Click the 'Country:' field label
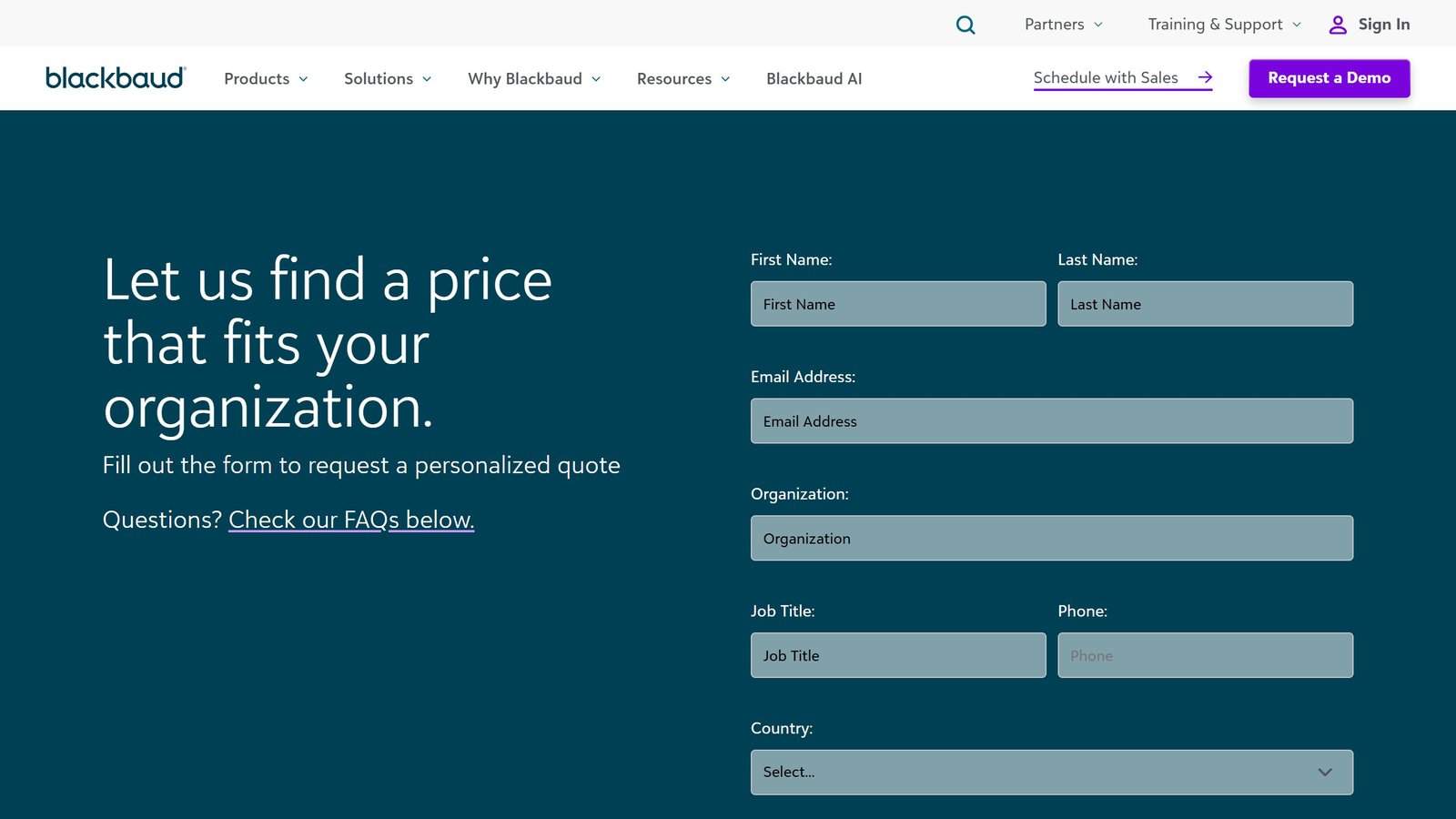The height and width of the screenshot is (819, 1456). 782,728
